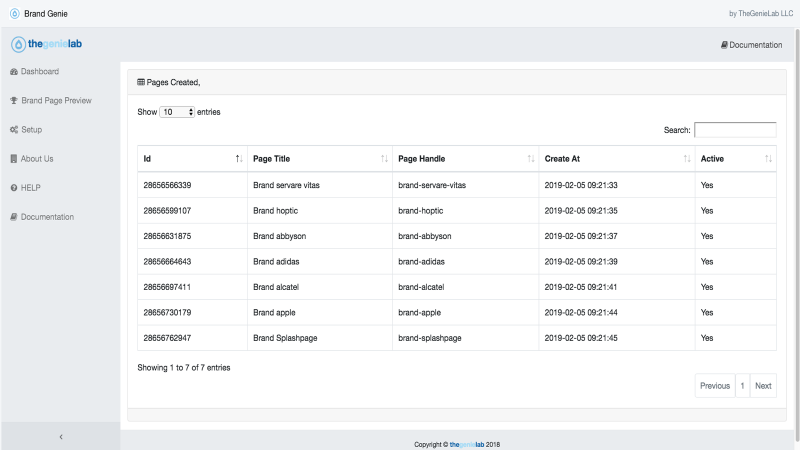The height and width of the screenshot is (450, 800).
Task: Click the Previous pagination button
Action: pyautogui.click(x=715, y=386)
